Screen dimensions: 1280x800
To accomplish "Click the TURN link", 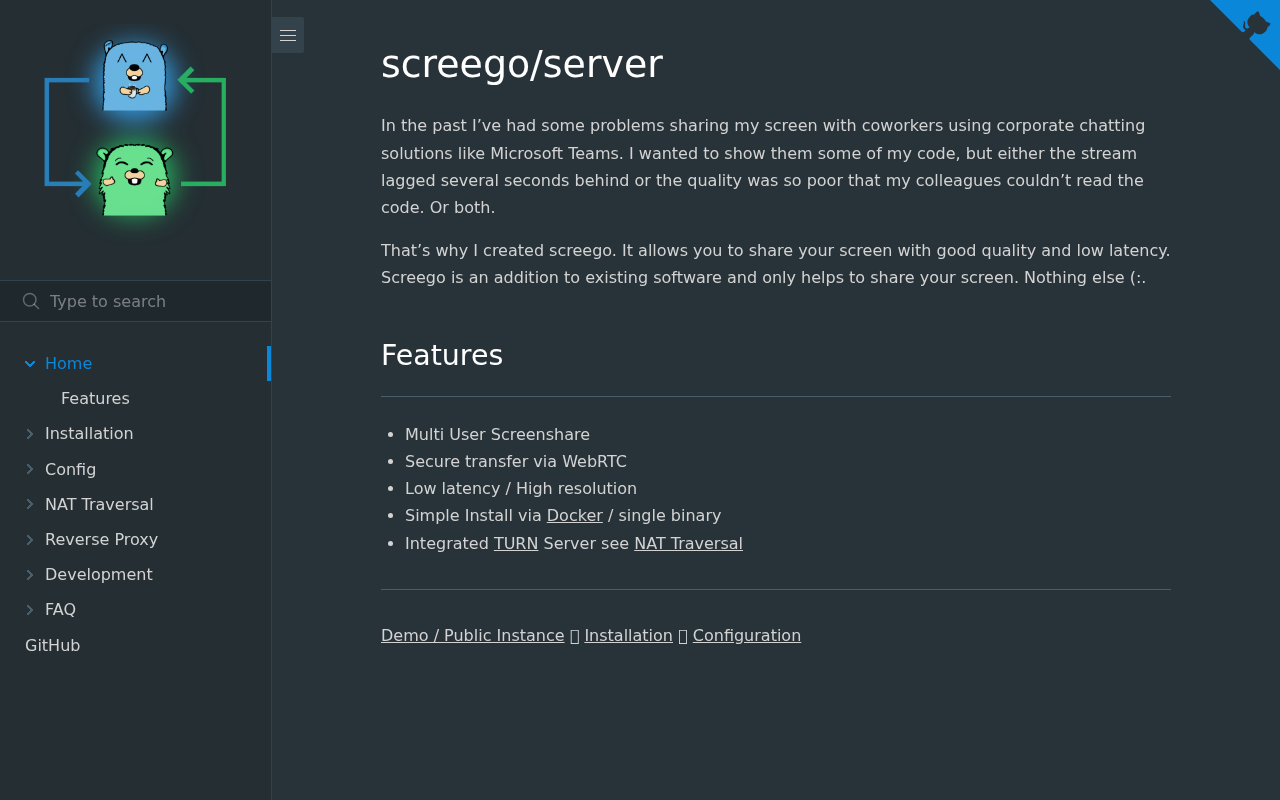I will [515, 543].
